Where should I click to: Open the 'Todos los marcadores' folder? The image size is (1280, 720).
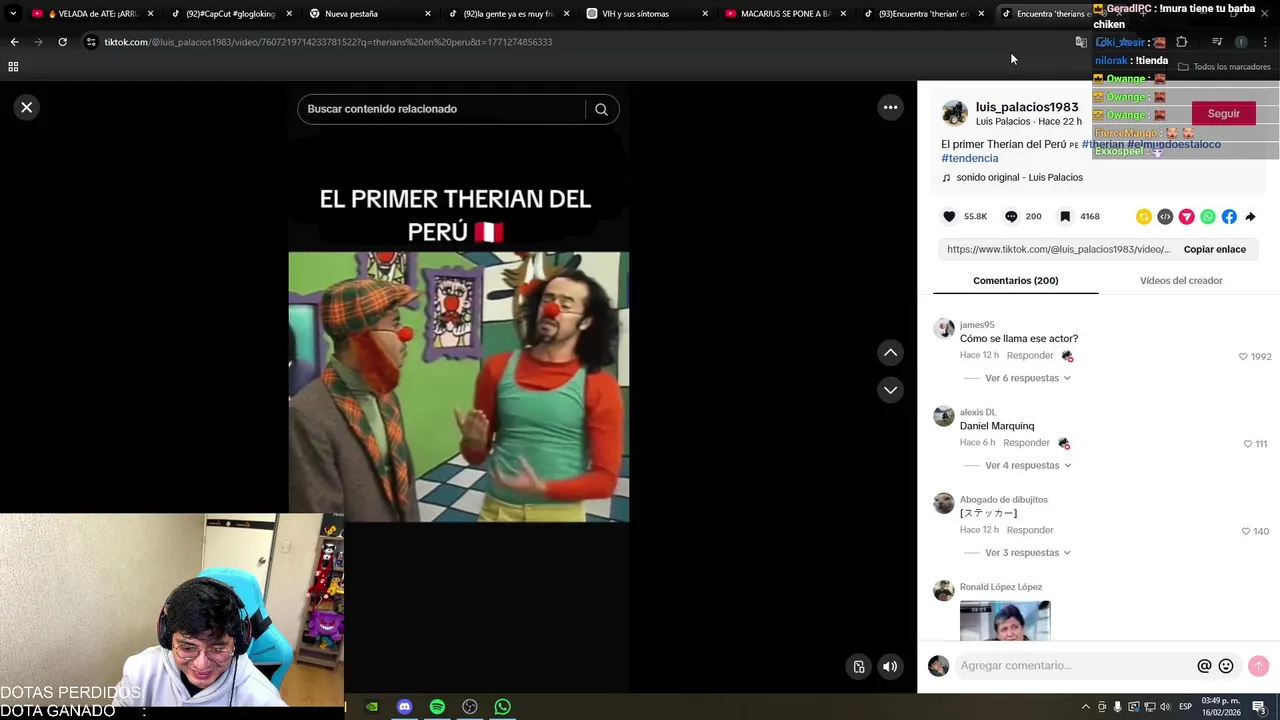tap(1224, 67)
